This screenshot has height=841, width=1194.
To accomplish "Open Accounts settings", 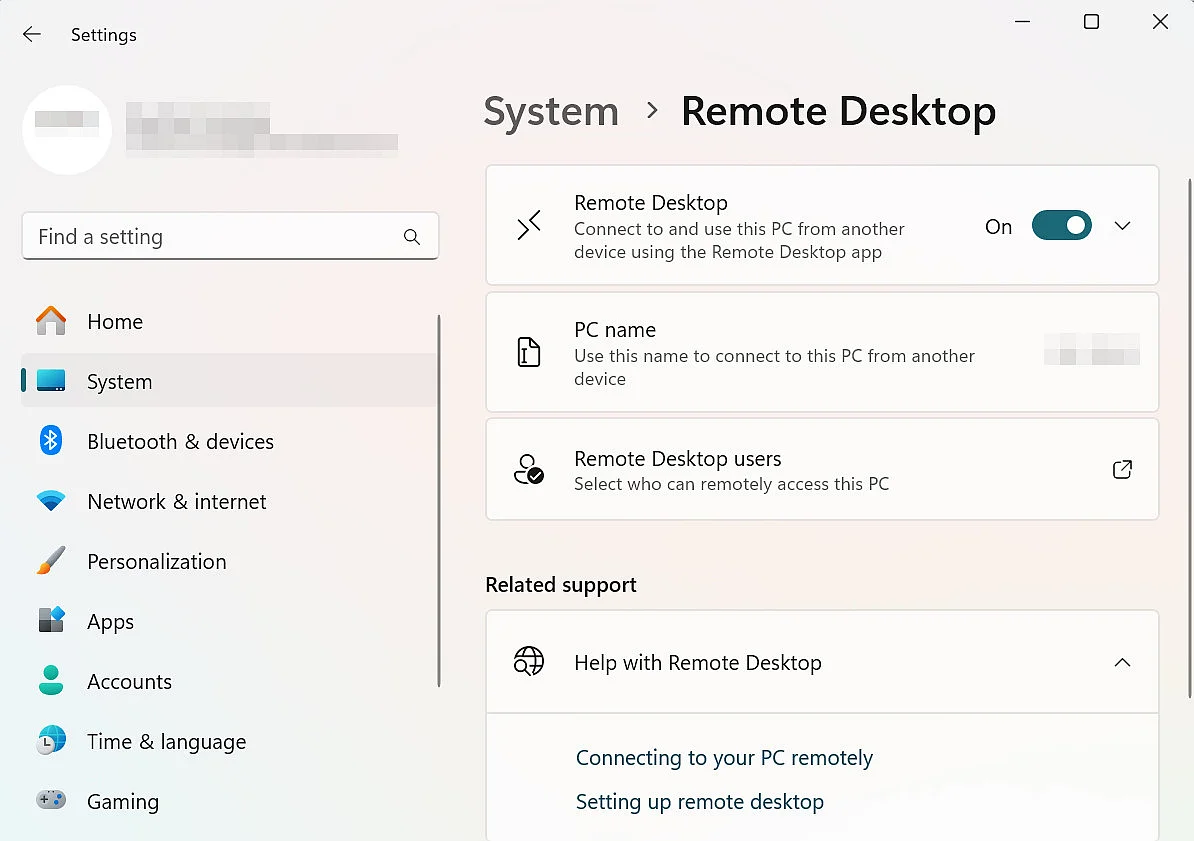I will [x=228, y=681].
